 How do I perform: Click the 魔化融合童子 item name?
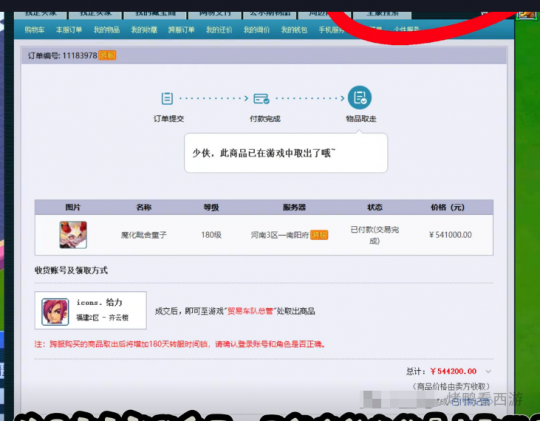click(x=144, y=235)
